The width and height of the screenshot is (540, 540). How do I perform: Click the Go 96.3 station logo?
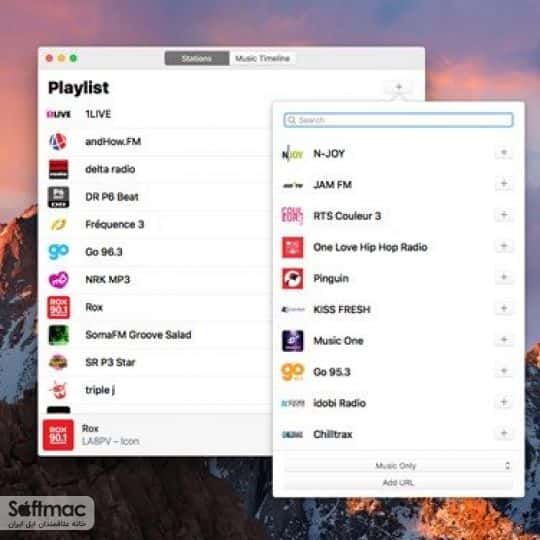click(58, 251)
